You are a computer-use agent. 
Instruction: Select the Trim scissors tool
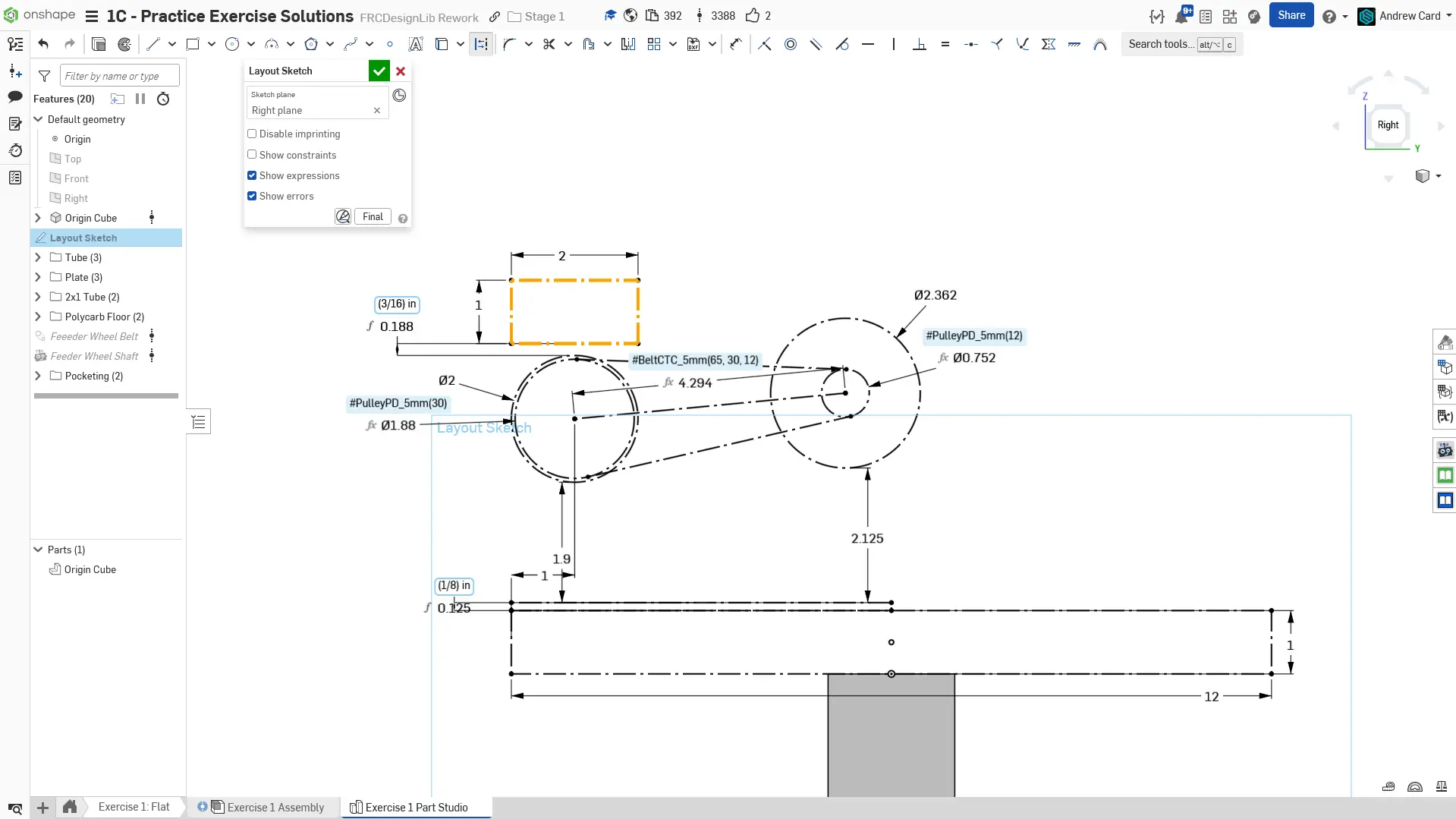click(x=549, y=44)
